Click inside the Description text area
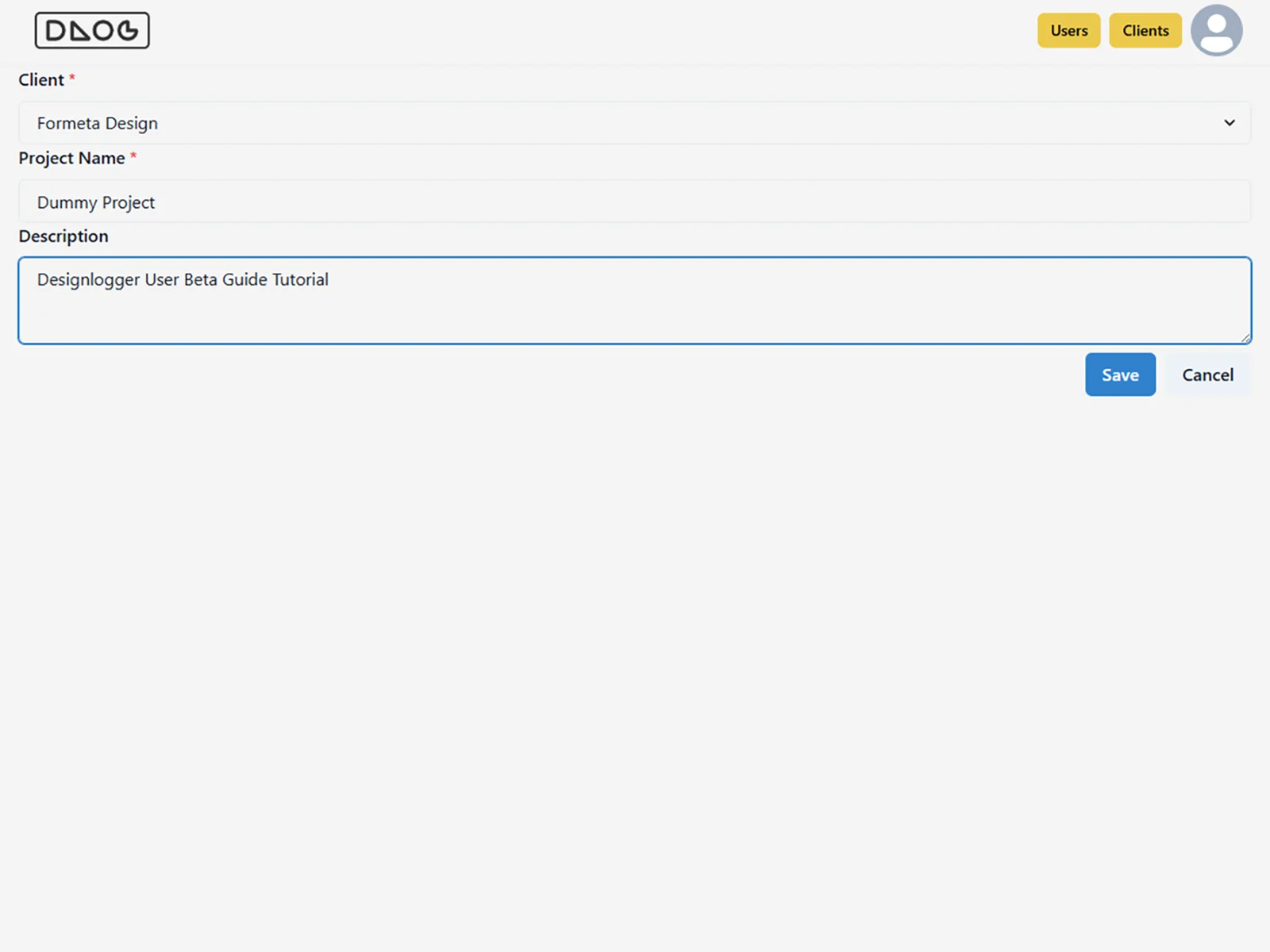 635,309
